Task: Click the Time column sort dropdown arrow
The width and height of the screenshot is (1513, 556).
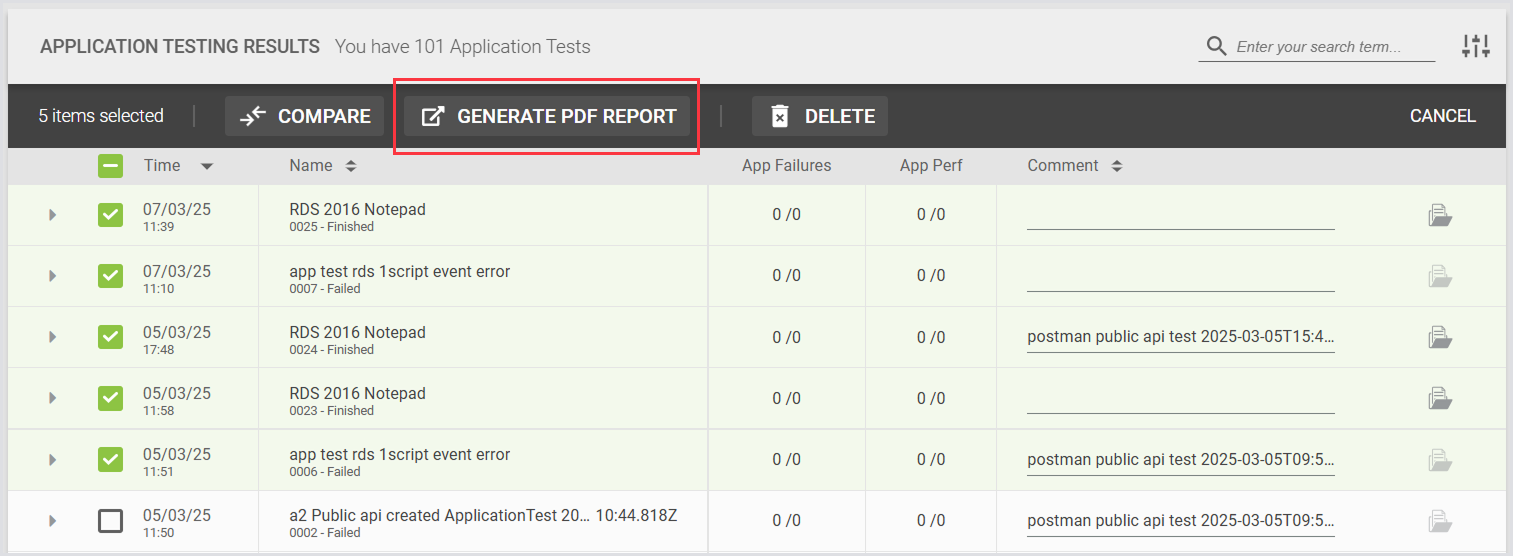Action: tap(206, 166)
